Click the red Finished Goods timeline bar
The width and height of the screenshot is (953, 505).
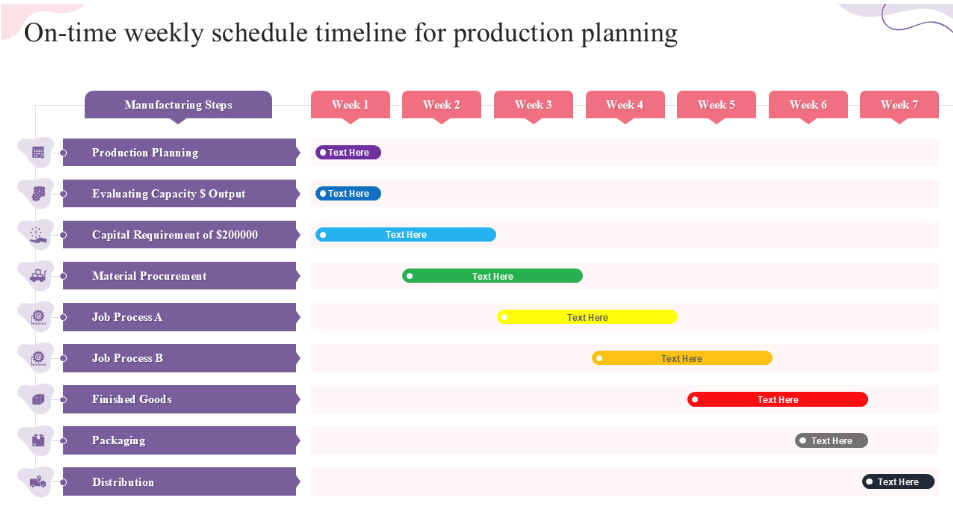click(777, 399)
